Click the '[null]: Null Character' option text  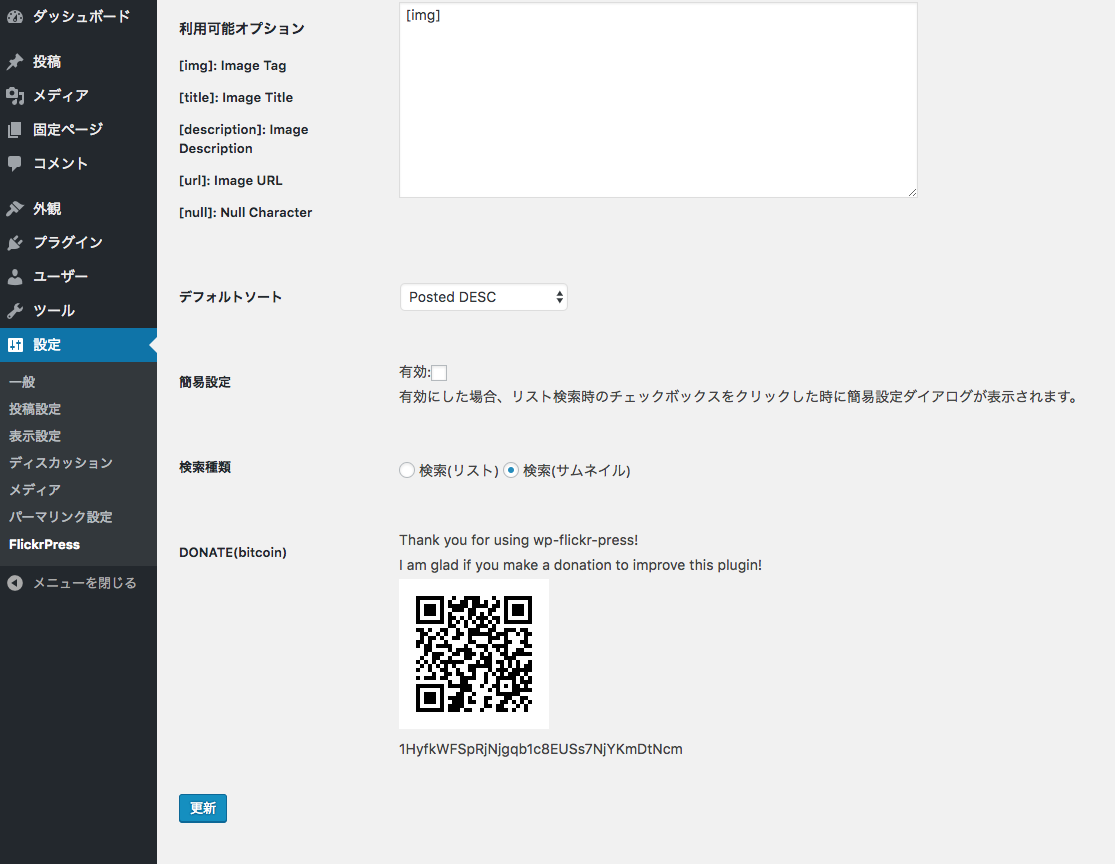(245, 213)
